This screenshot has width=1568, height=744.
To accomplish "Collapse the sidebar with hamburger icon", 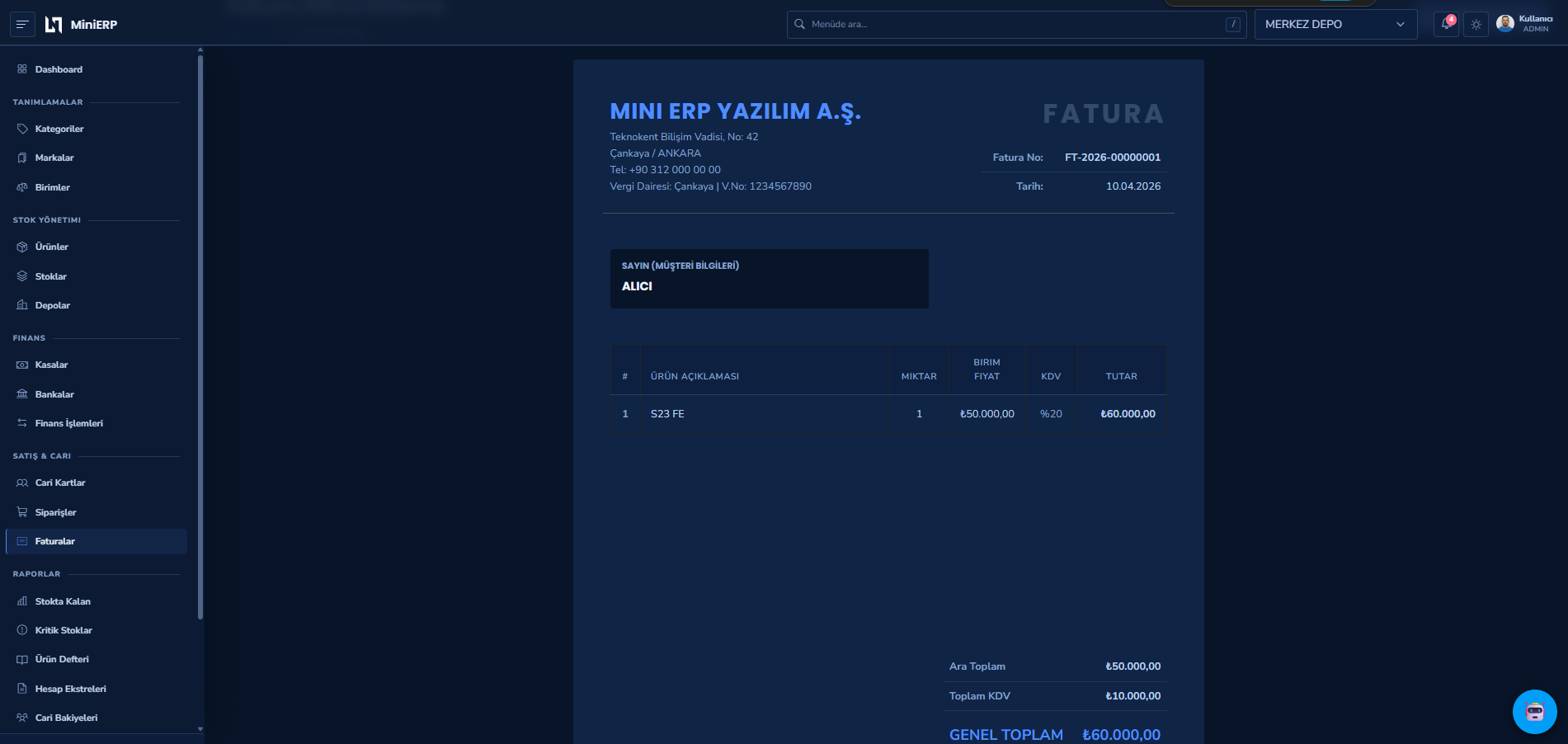I will 22,25.
